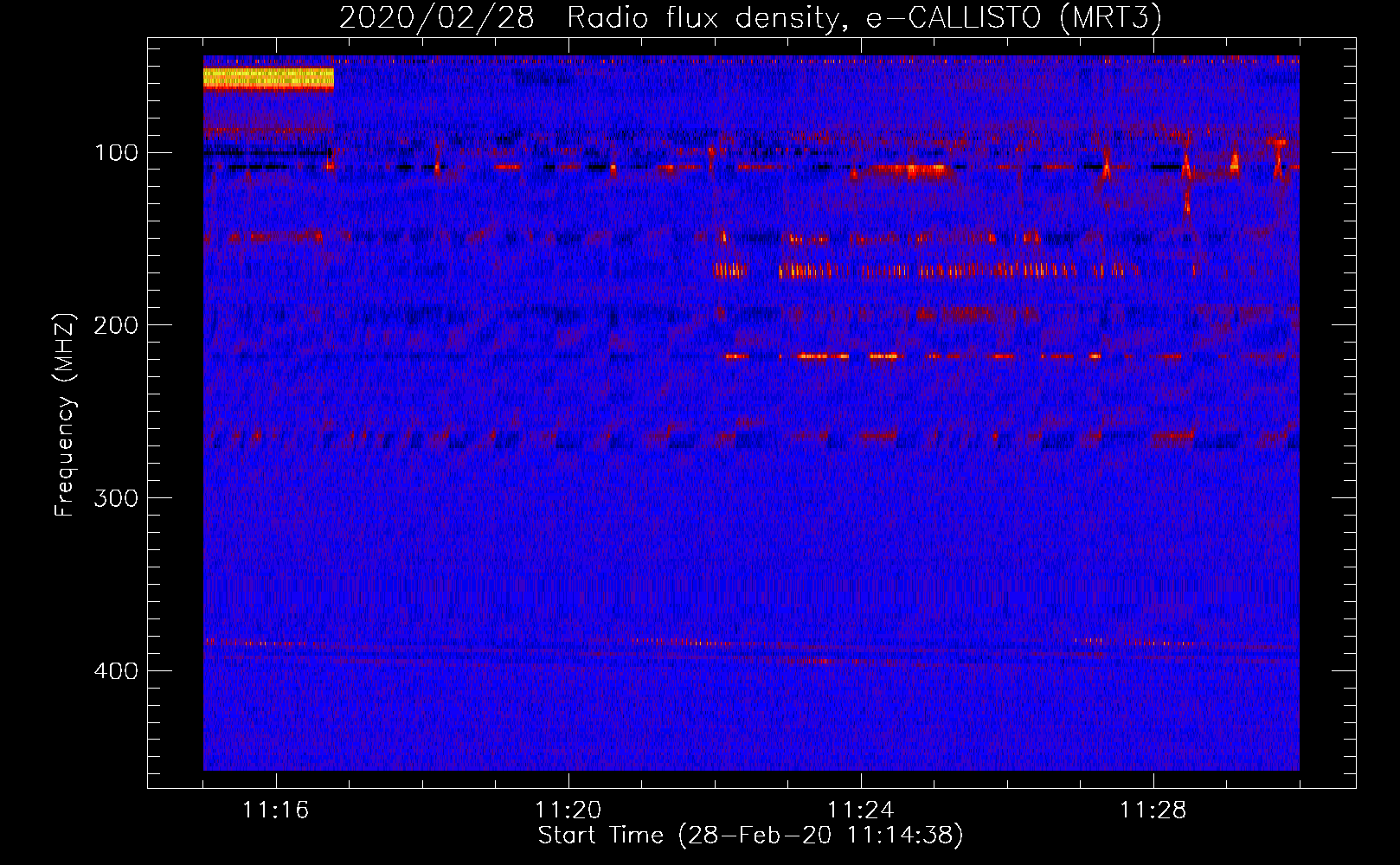Click the 11:28 time tick label
This screenshot has height=865, width=1400.
1153,811
